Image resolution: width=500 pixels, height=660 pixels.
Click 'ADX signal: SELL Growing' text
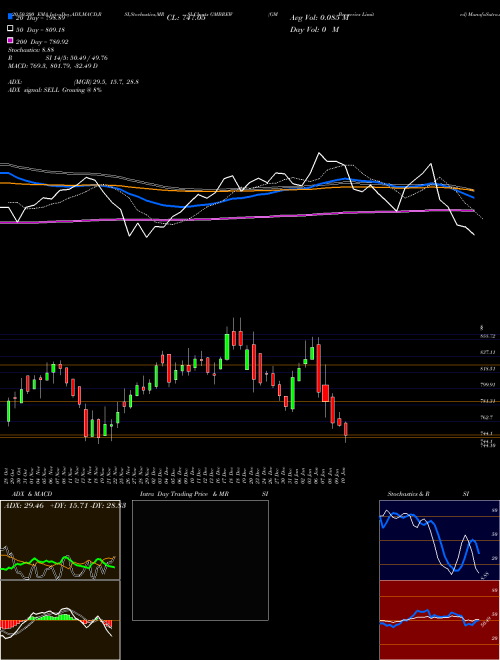click(x=55, y=90)
